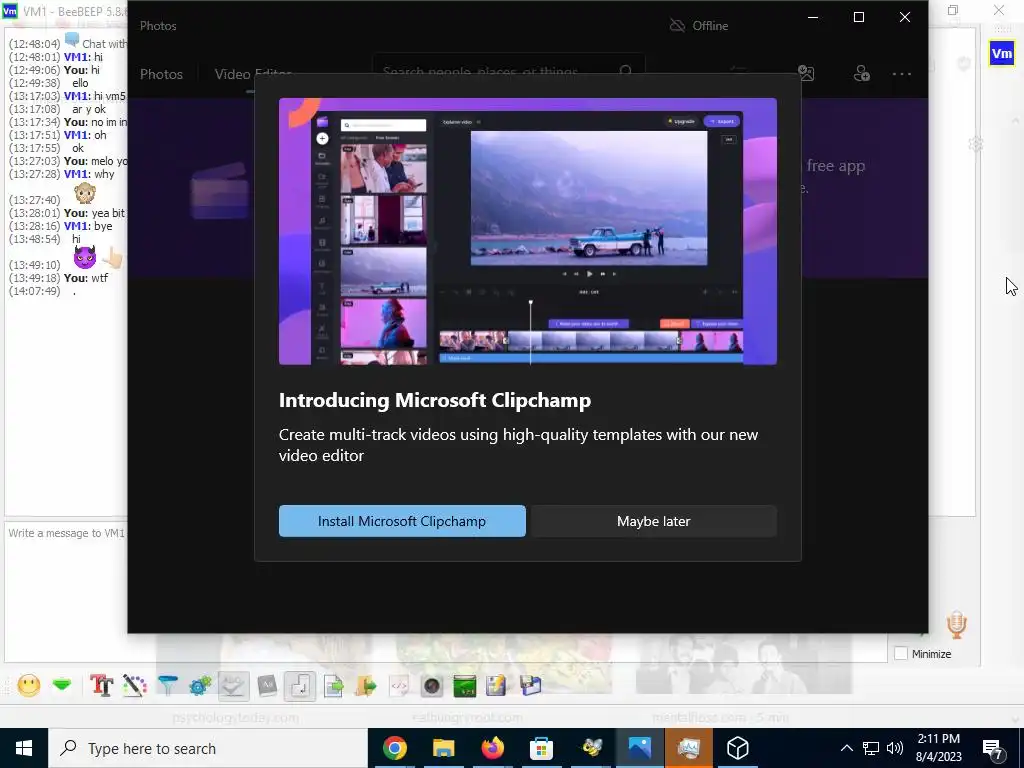Viewport: 1024px width, 768px height.
Task: Expand the system tray hidden icons chevron
Action: [846, 748]
